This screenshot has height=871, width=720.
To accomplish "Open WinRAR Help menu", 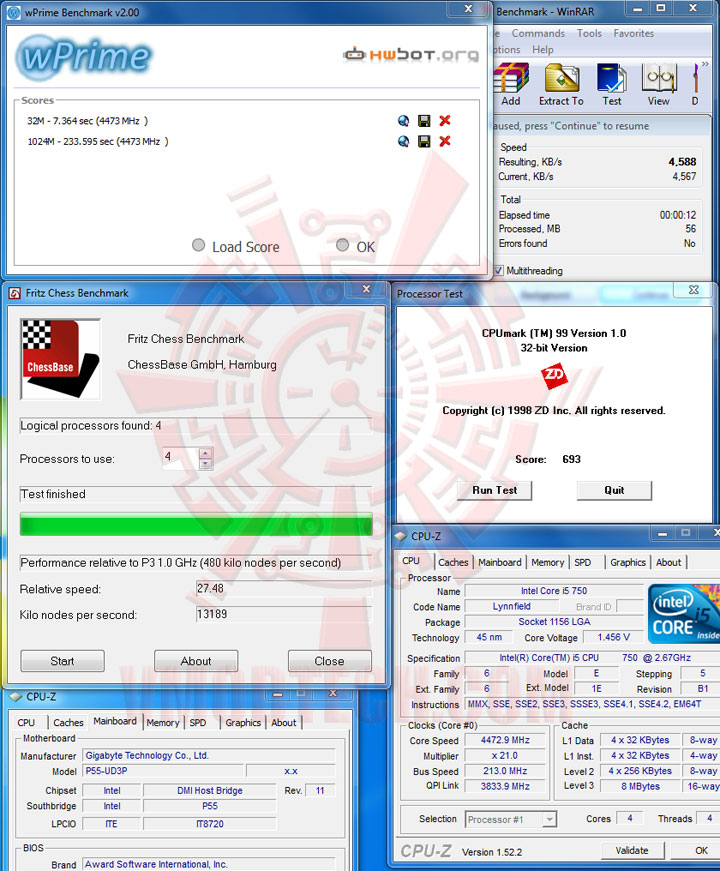I will (542, 49).
